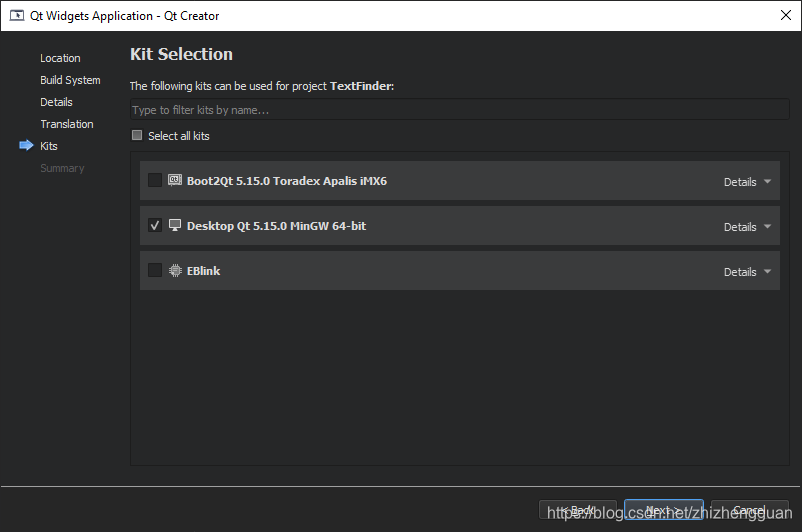Expand Details for the EBlink kit
Viewport: 802px width, 532px height.
[747, 272]
